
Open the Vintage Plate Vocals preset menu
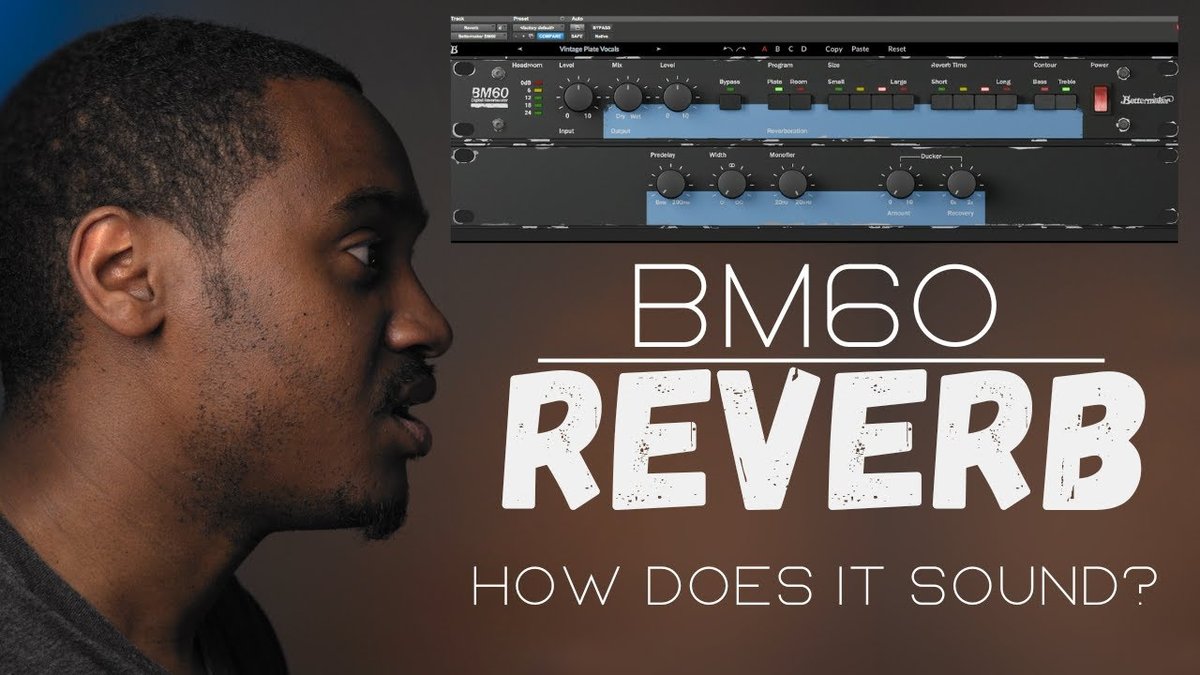coord(589,49)
